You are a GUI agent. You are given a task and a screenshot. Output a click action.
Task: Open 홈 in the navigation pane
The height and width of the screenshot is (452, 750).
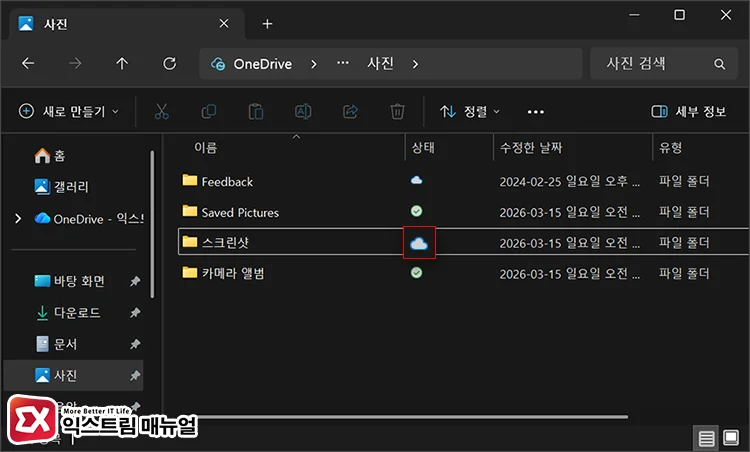pyautogui.click(x=50, y=155)
